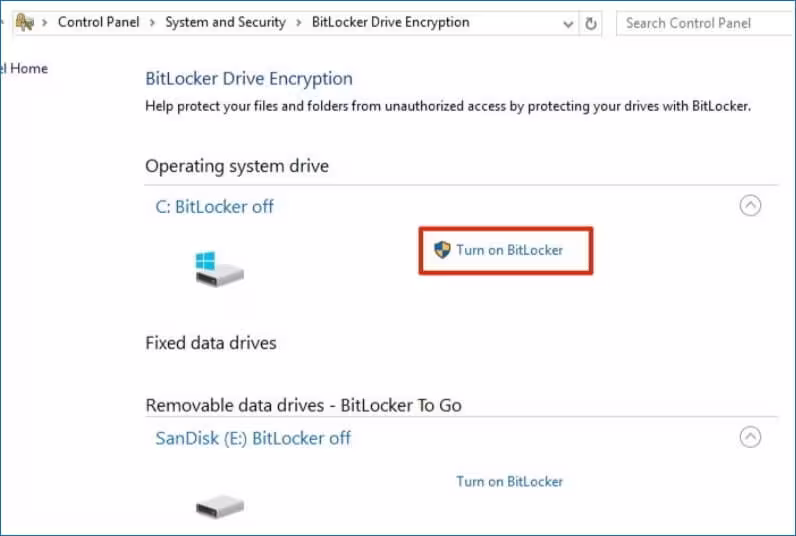796x536 pixels.
Task: Navigate to System and Security breadcrumb
Action: click(x=225, y=22)
